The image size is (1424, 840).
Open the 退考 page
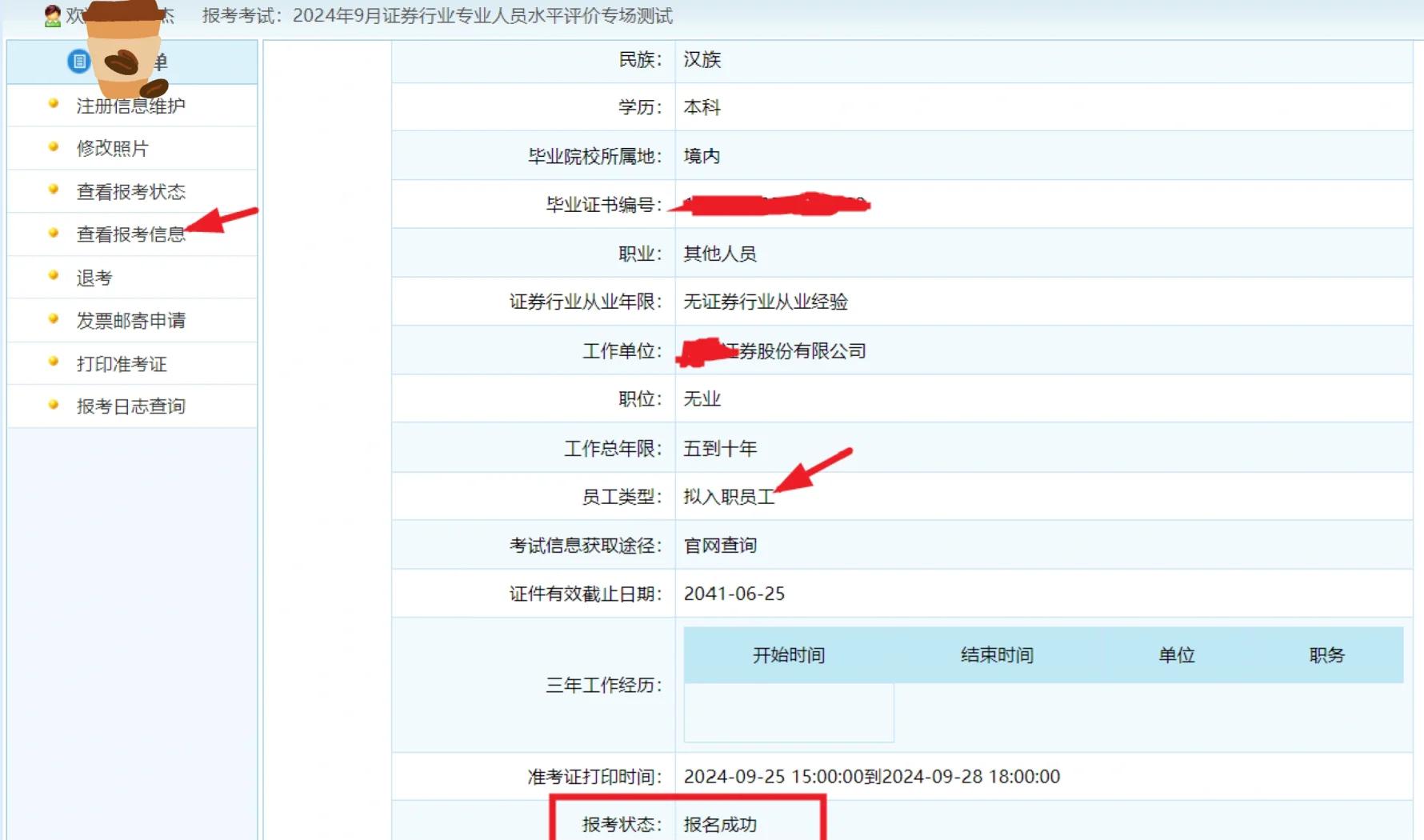pos(93,277)
